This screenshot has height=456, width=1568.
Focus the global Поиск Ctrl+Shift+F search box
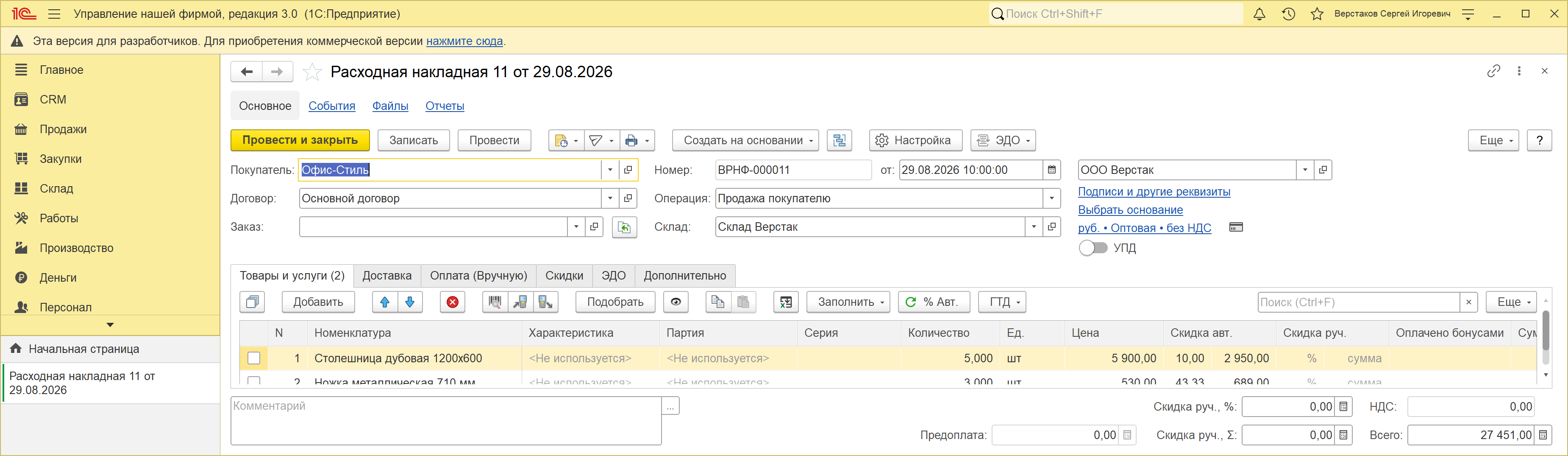[1116, 14]
